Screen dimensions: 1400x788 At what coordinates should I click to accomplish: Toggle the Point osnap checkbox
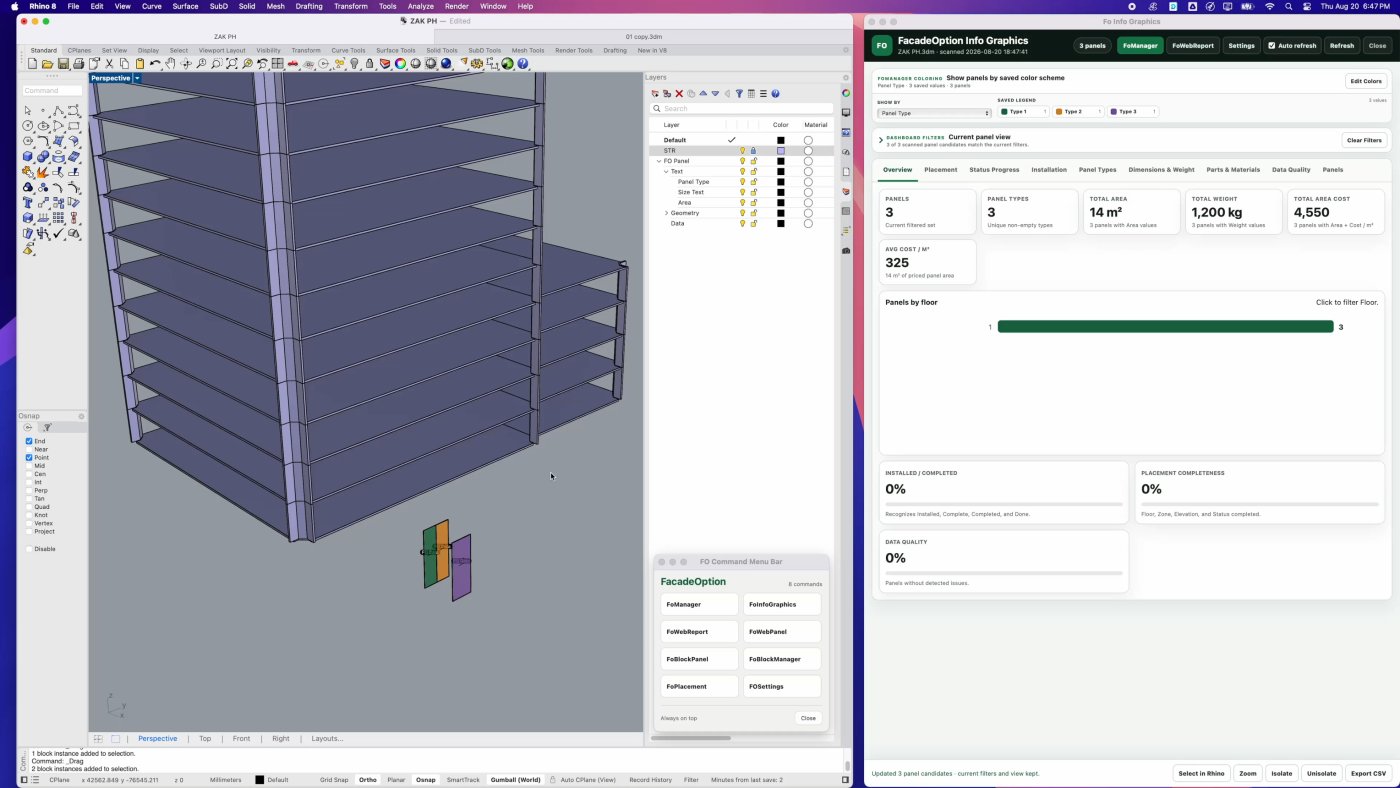coord(29,457)
